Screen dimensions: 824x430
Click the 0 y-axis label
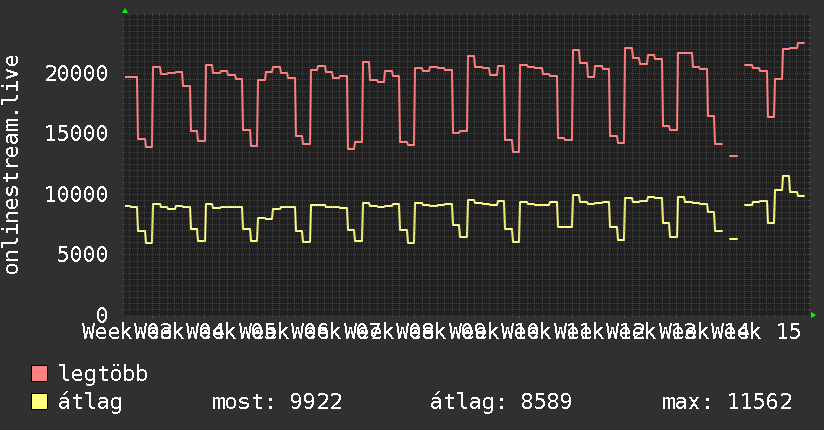102,315
